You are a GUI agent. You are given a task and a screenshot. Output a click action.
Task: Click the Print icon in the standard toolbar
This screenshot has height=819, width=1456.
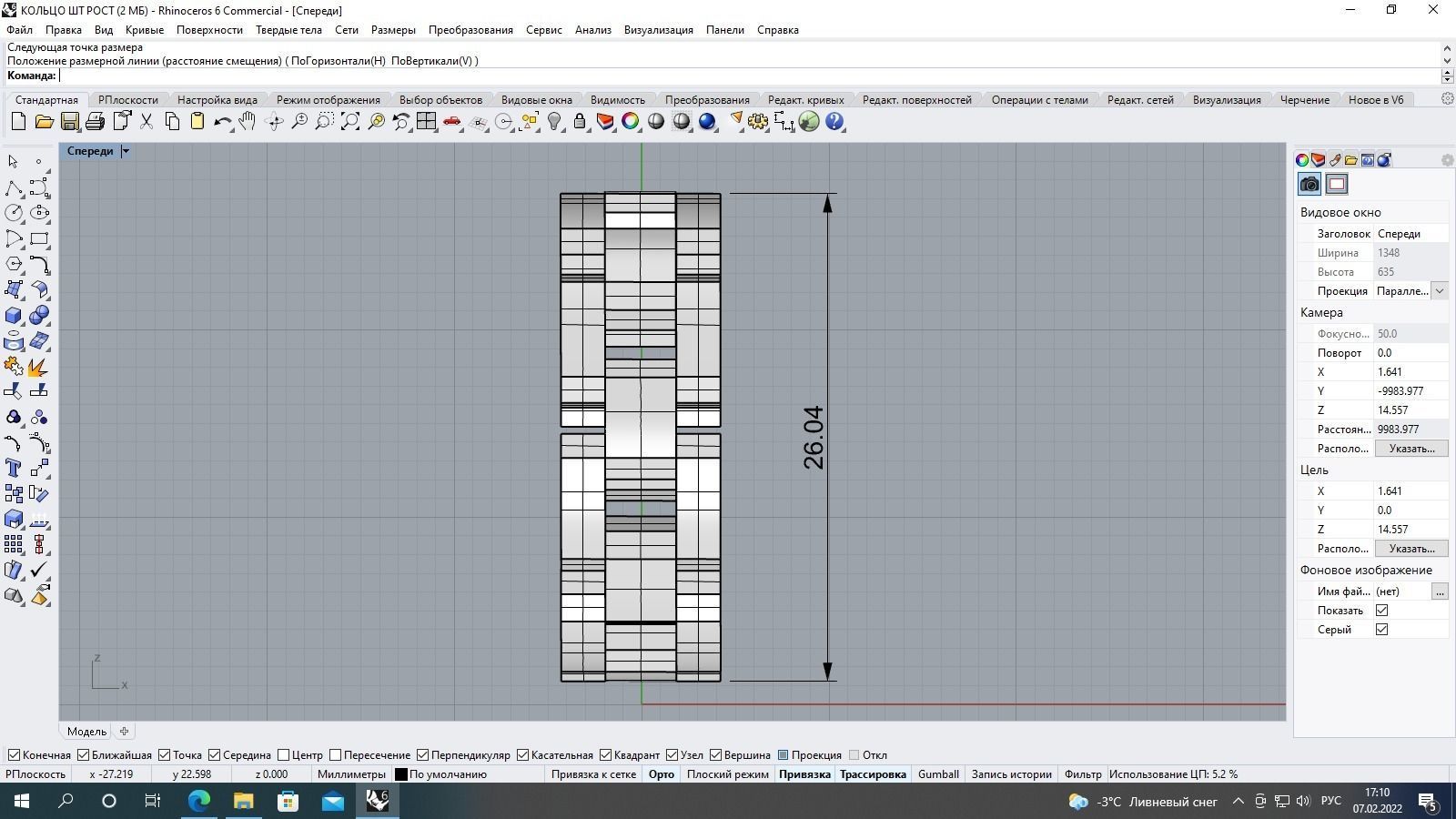click(95, 121)
